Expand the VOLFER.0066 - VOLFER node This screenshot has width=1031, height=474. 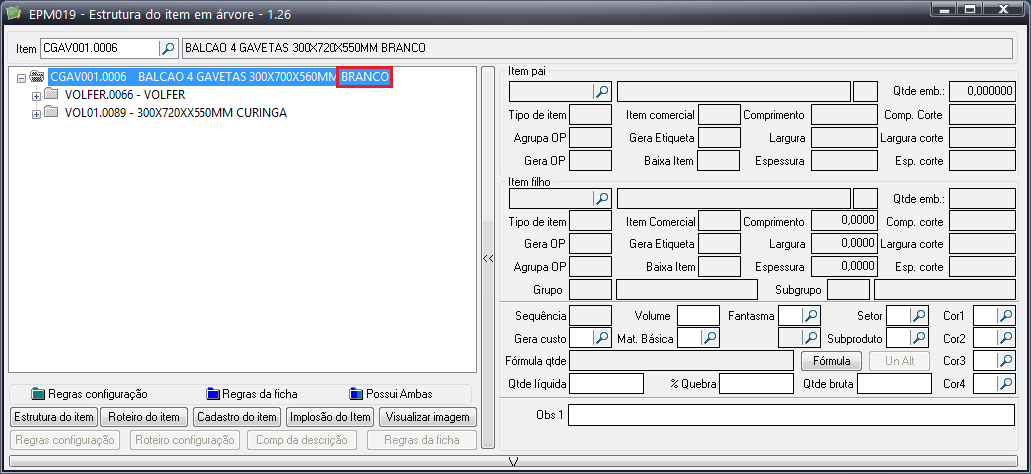(37, 95)
